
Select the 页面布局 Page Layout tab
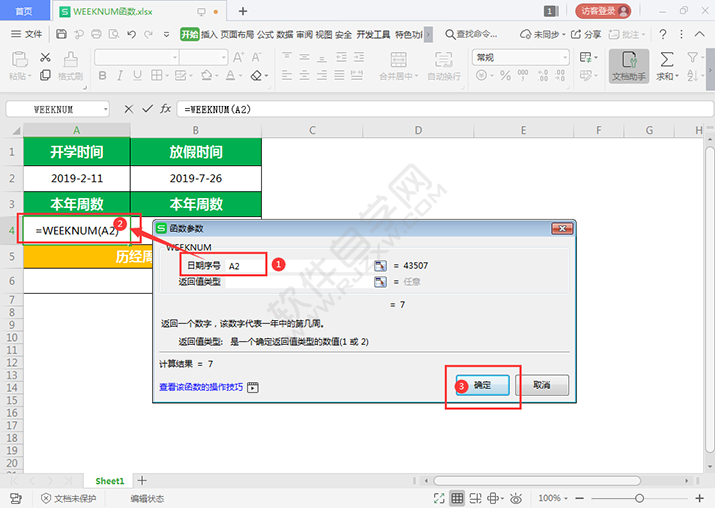click(x=237, y=34)
